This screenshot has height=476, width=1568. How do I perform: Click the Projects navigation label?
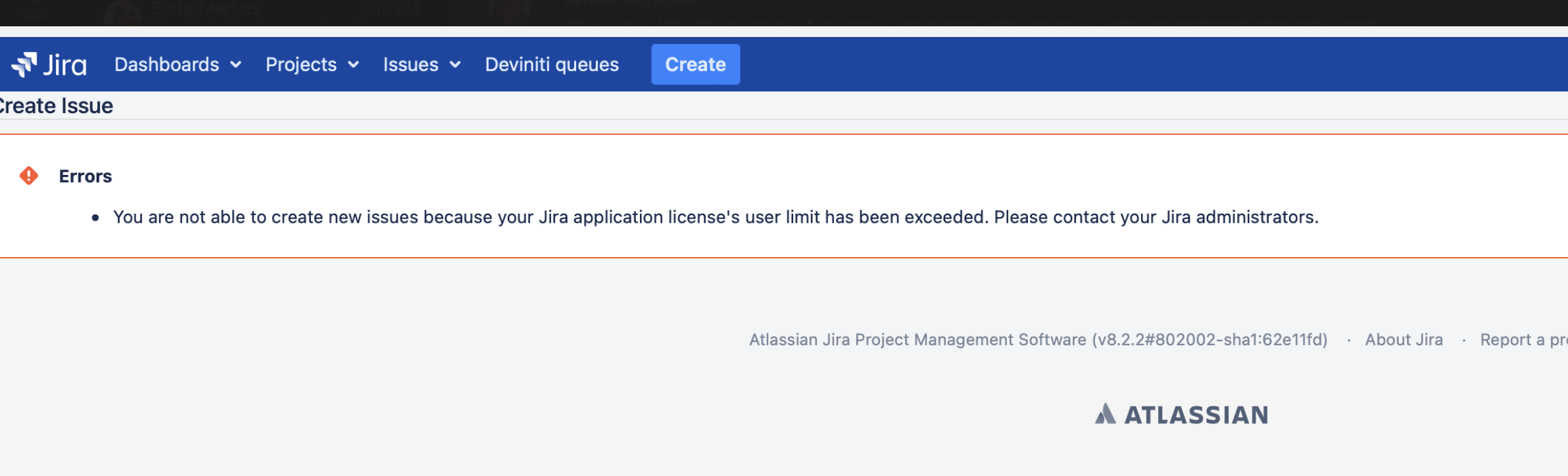(x=301, y=64)
